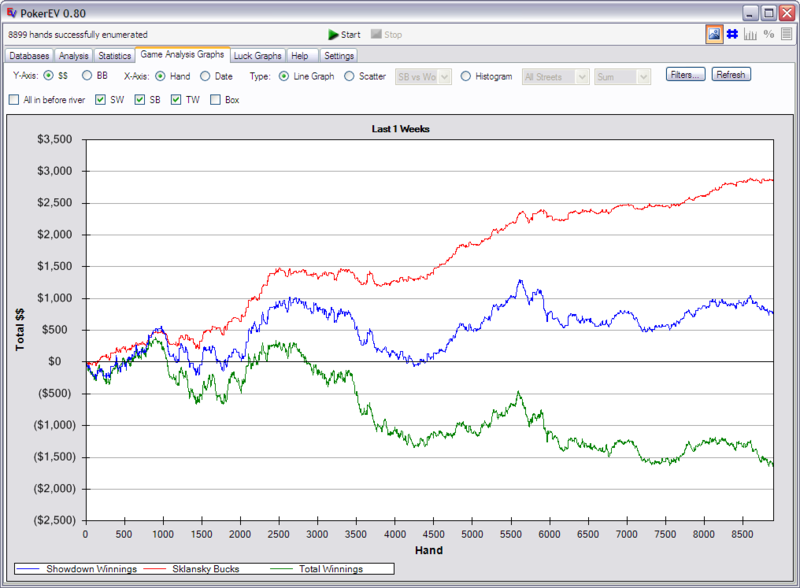Click the 'Hand' x-axis title label
This screenshot has height=588, width=800.
(x=429, y=550)
